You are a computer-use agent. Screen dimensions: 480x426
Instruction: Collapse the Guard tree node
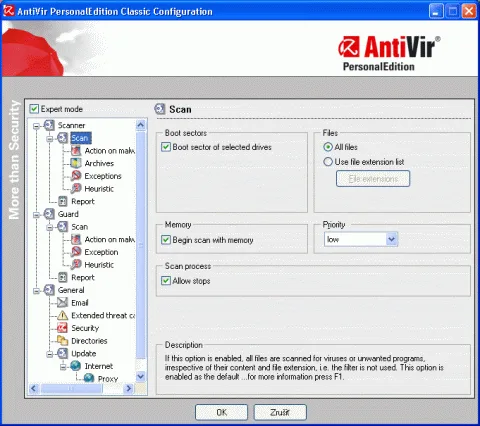[x=36, y=215]
